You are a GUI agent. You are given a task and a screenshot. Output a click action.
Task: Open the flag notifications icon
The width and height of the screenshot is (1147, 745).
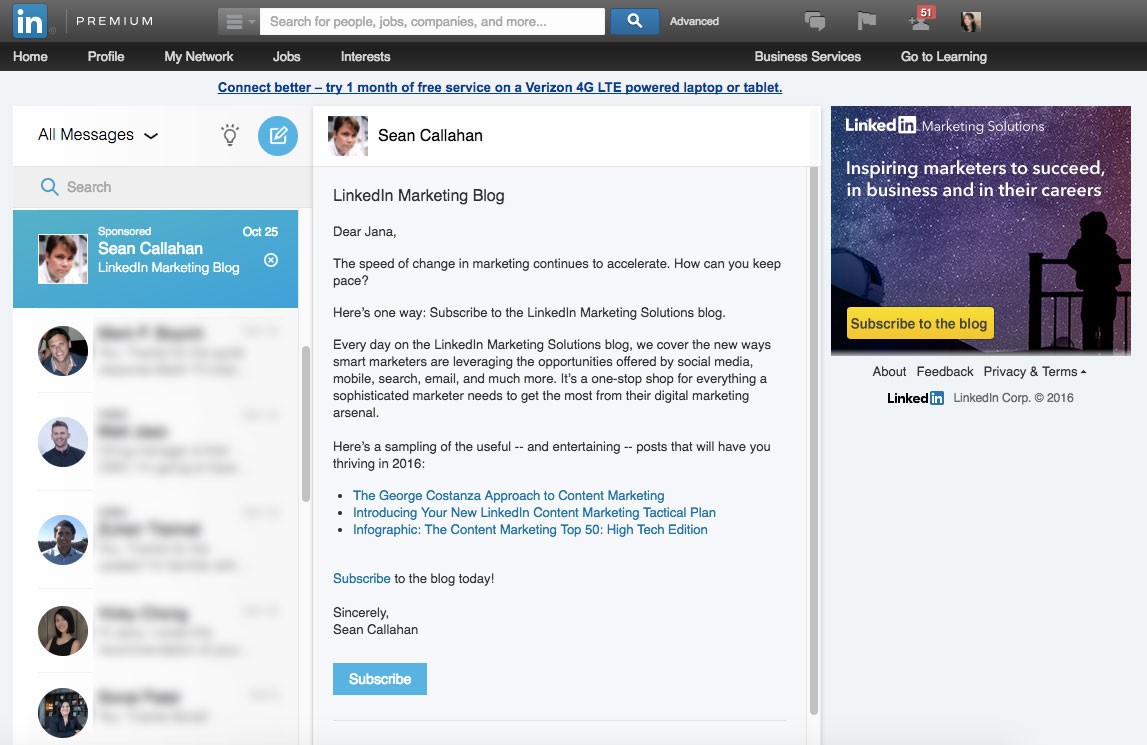pyautogui.click(x=864, y=20)
